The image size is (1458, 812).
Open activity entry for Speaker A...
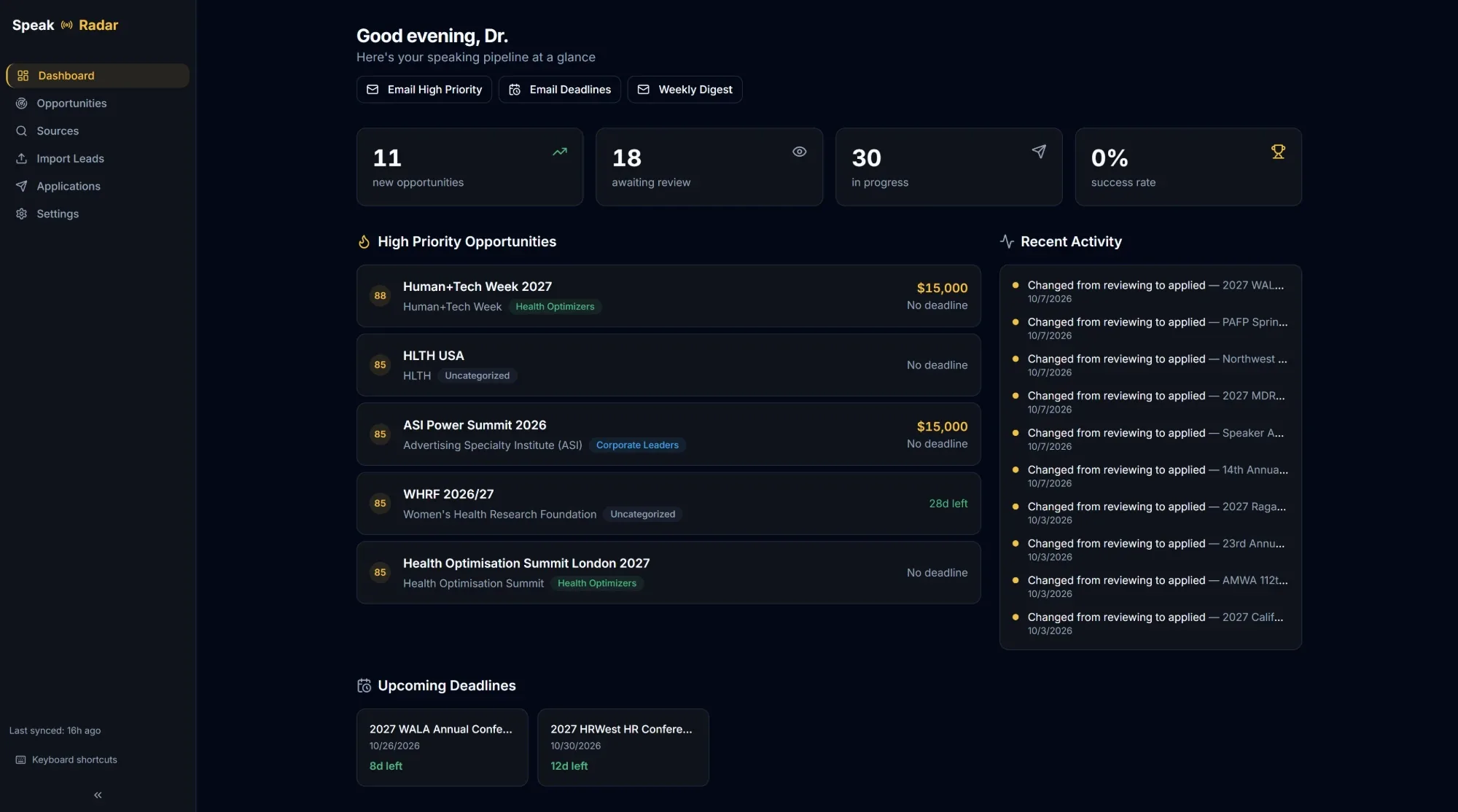[x=1150, y=440]
